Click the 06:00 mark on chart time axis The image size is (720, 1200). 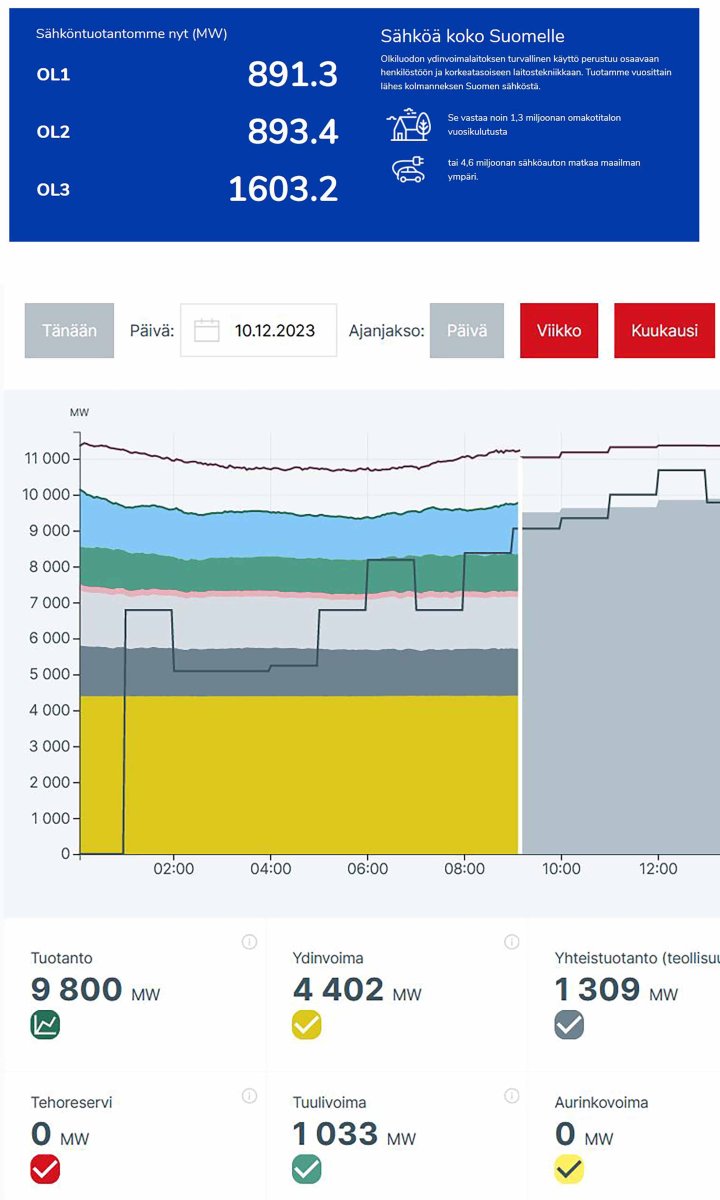pos(367,869)
